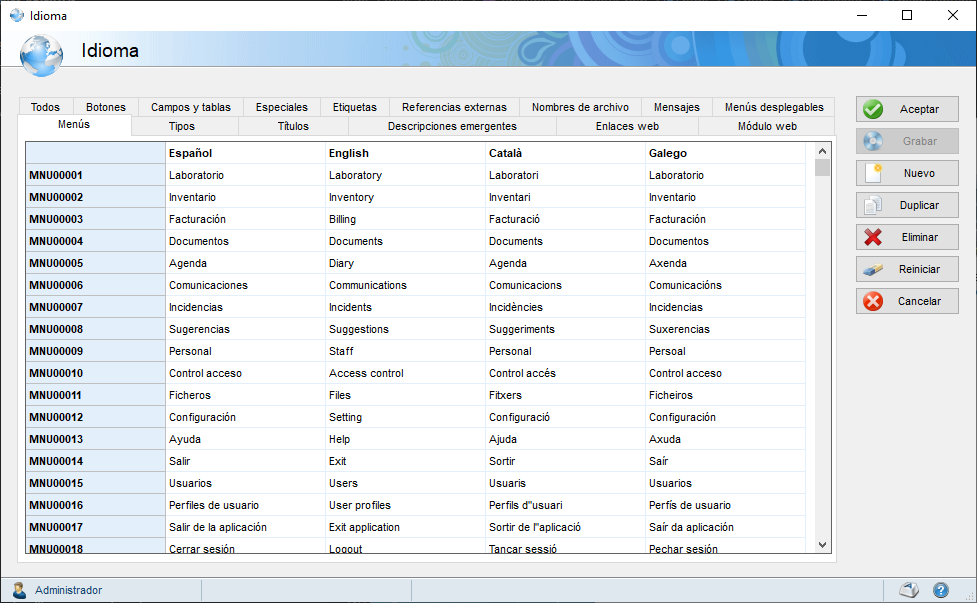977x603 pixels.
Task: Click the Català cell 'Suggeriments'
Action: pyautogui.click(x=565, y=329)
